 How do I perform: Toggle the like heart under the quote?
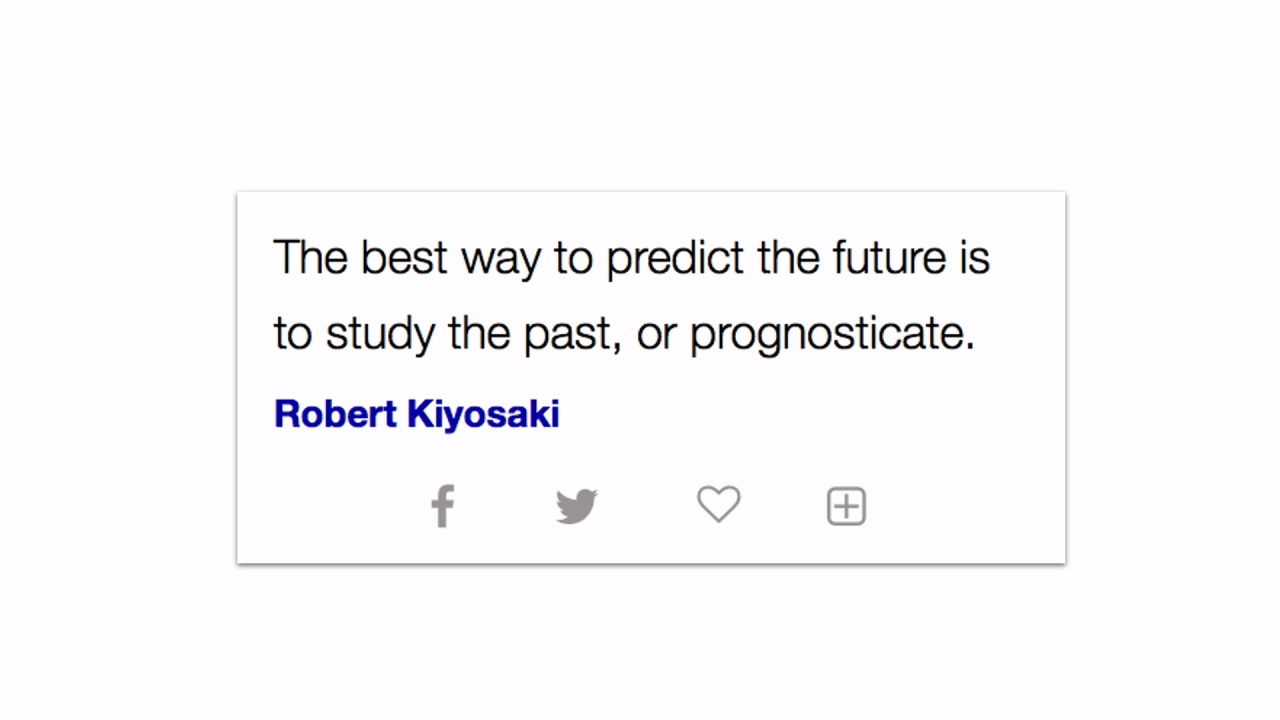pos(719,504)
